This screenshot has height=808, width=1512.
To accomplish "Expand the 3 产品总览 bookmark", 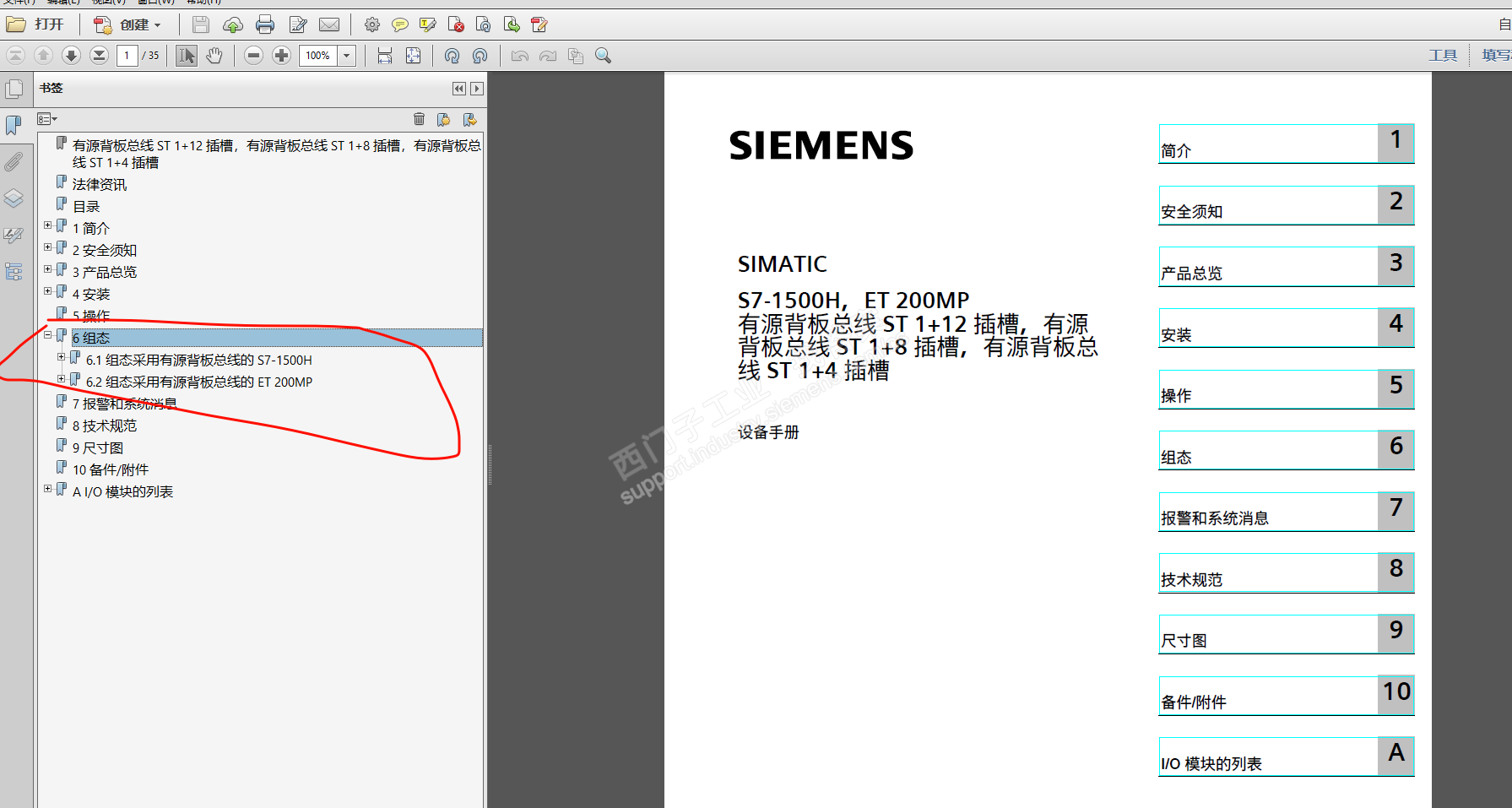I will (x=48, y=269).
